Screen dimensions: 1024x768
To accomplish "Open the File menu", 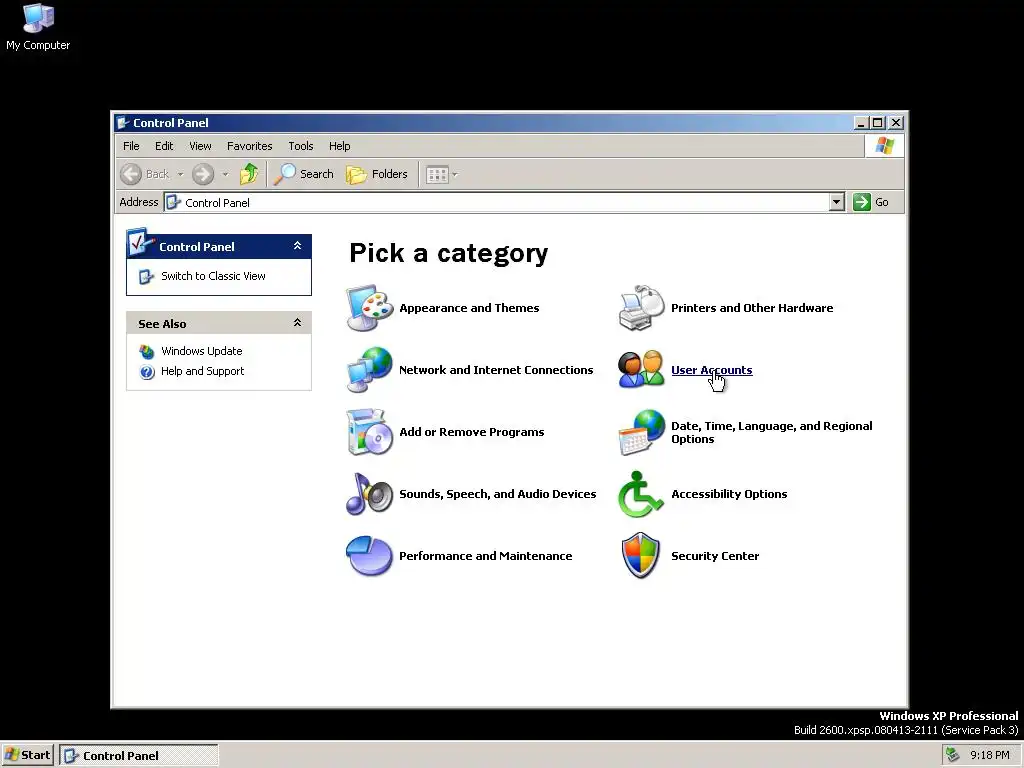I will [x=131, y=146].
